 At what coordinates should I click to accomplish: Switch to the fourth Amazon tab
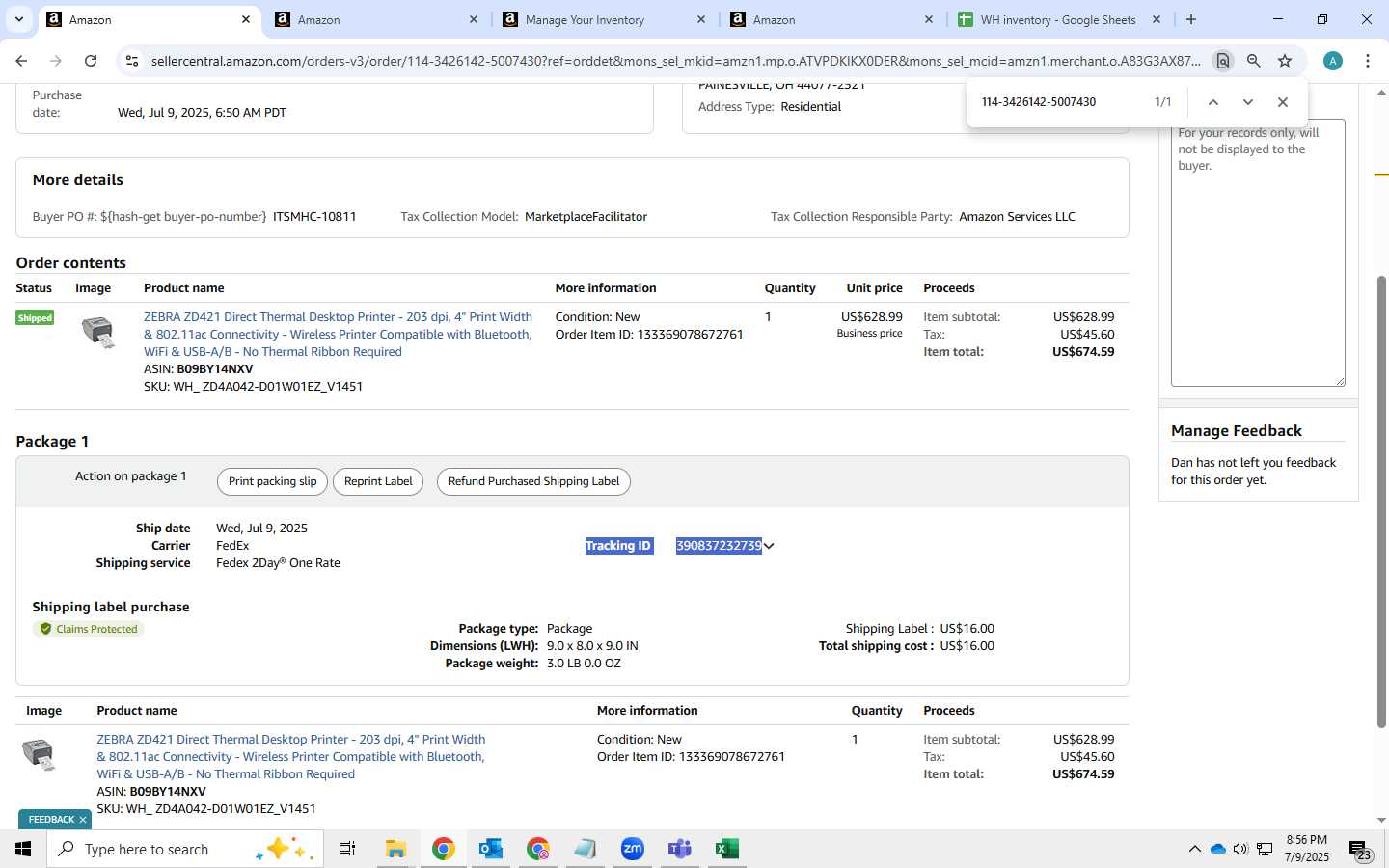click(831, 19)
